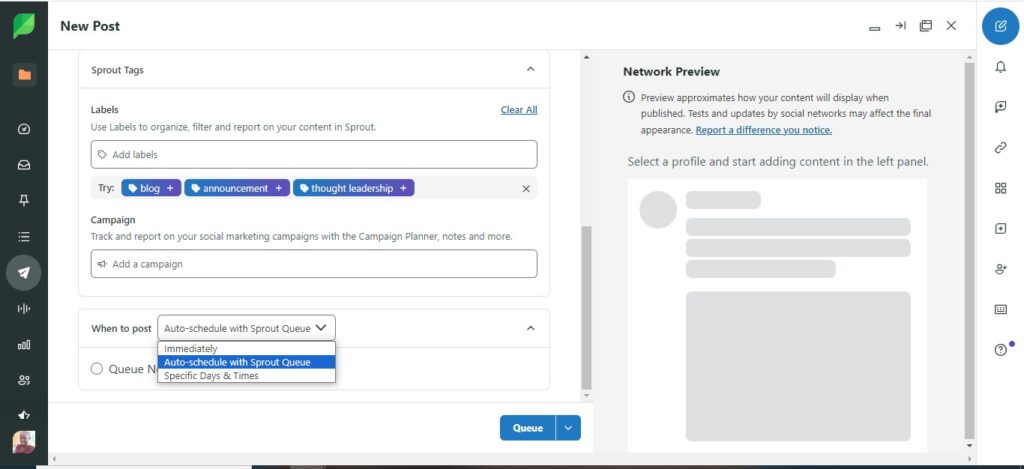Collapse the When to post section
The width and height of the screenshot is (1024, 469).
click(x=530, y=328)
